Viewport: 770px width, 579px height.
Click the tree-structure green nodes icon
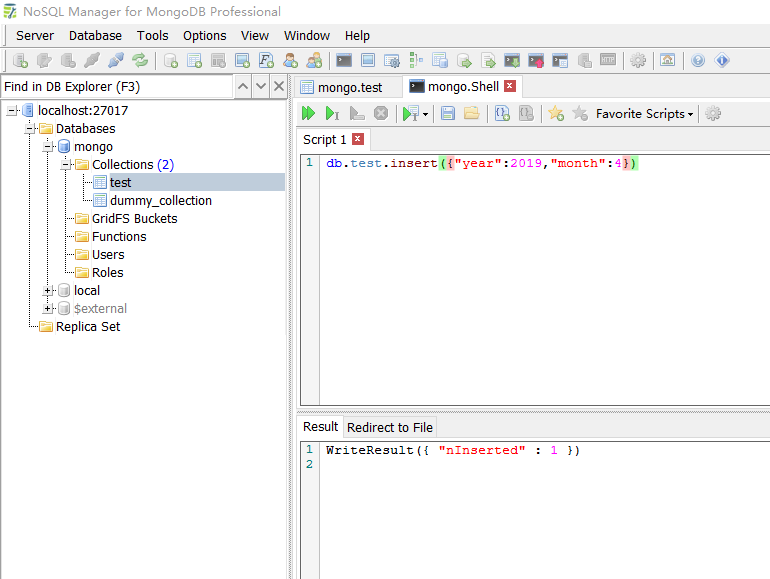point(415,60)
